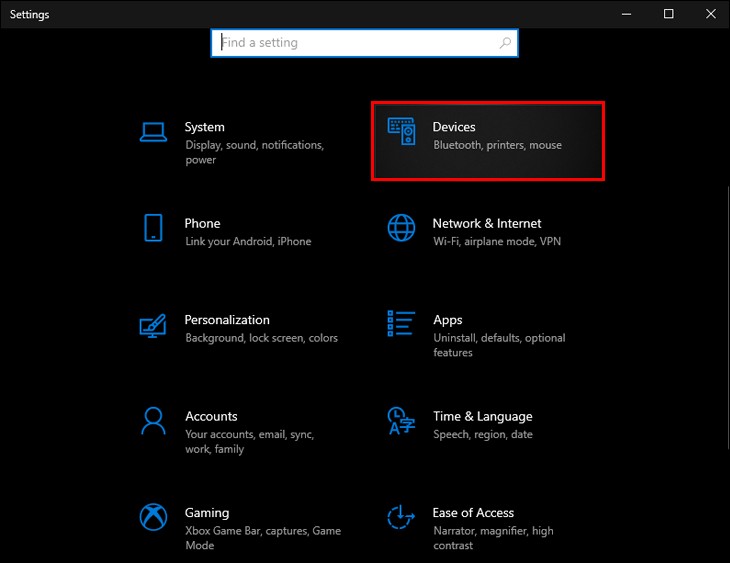Image resolution: width=730 pixels, height=563 pixels.
Task: Close the Settings window
Action: click(710, 14)
